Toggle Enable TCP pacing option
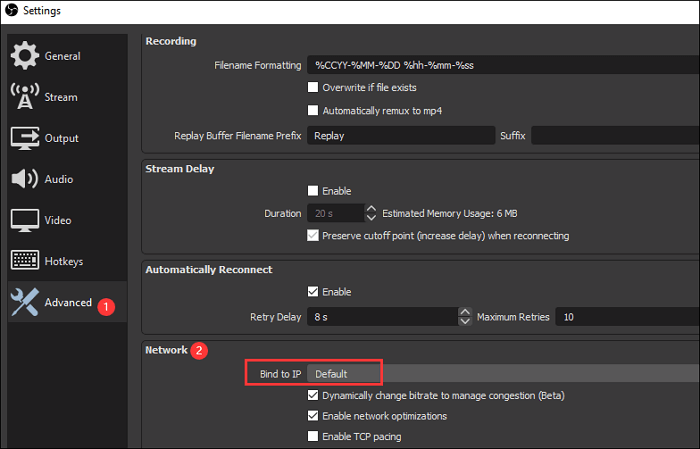 click(x=314, y=437)
